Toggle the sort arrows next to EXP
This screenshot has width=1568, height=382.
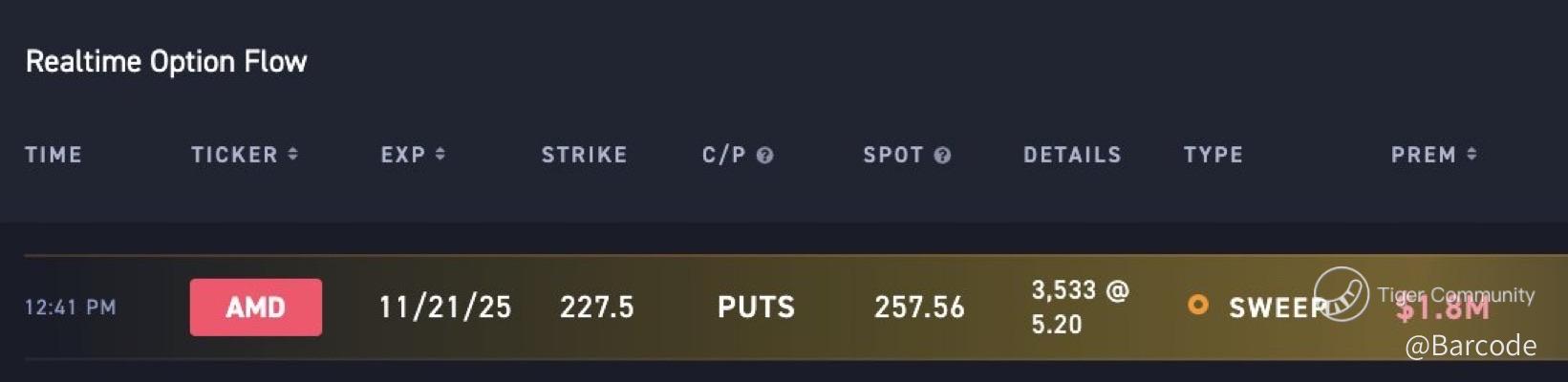coord(440,155)
